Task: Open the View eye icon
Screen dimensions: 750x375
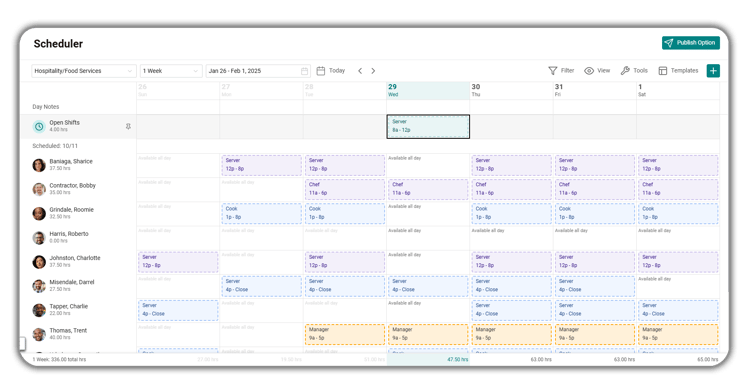Action: (589, 71)
